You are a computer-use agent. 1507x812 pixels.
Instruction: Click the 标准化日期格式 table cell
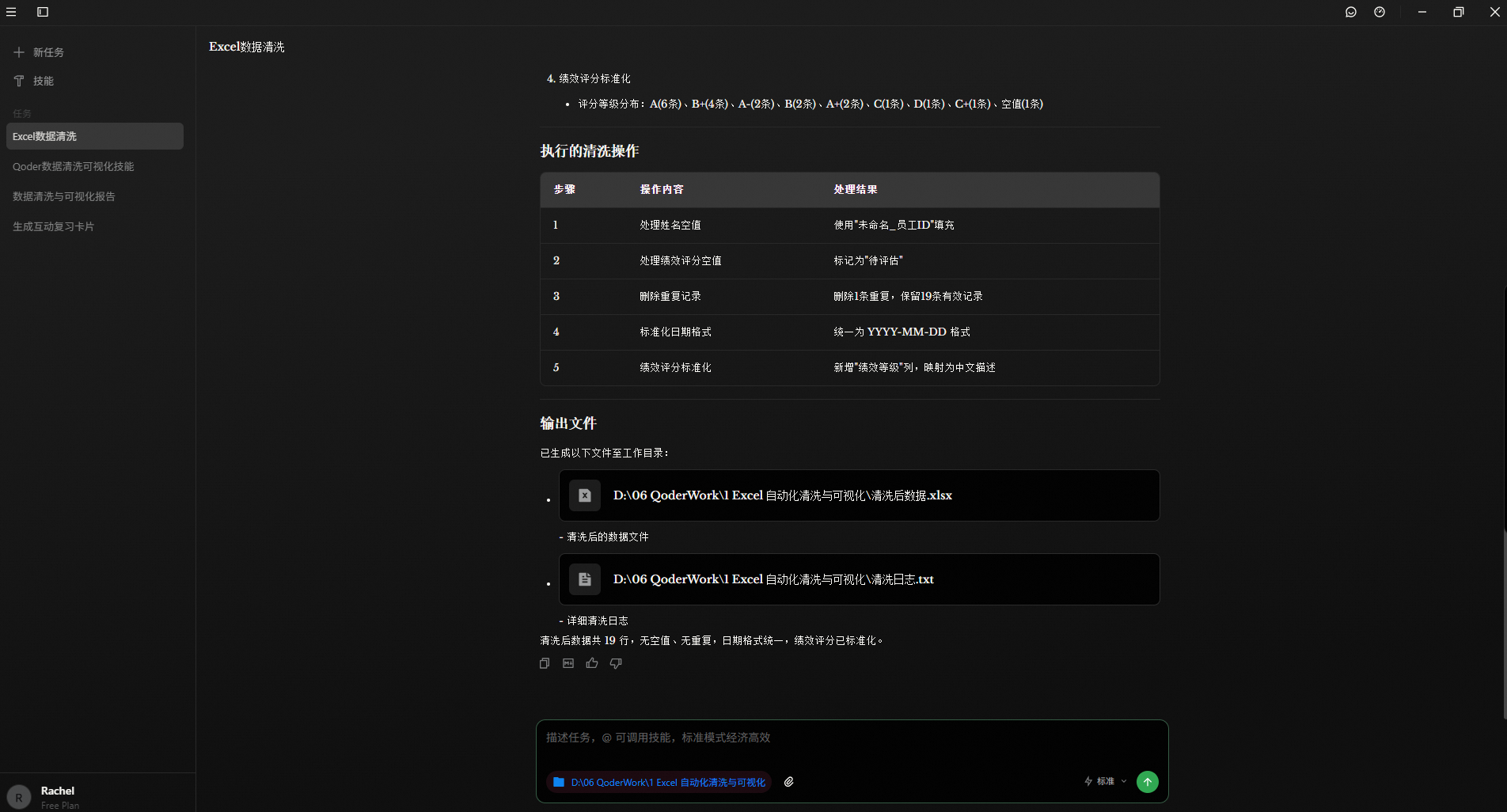click(676, 332)
